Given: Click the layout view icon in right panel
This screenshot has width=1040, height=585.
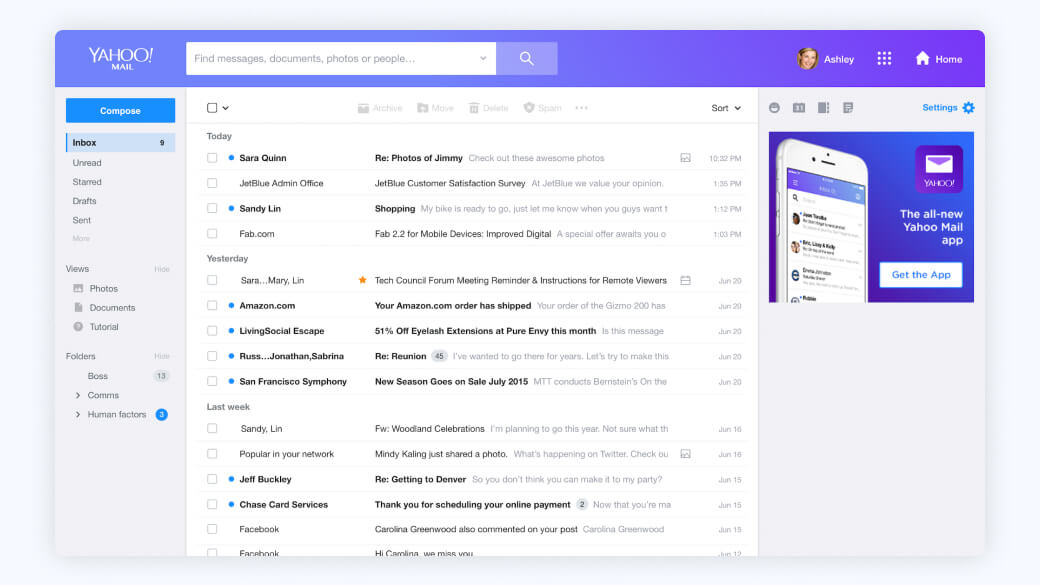Looking at the screenshot, I should click(x=823, y=107).
